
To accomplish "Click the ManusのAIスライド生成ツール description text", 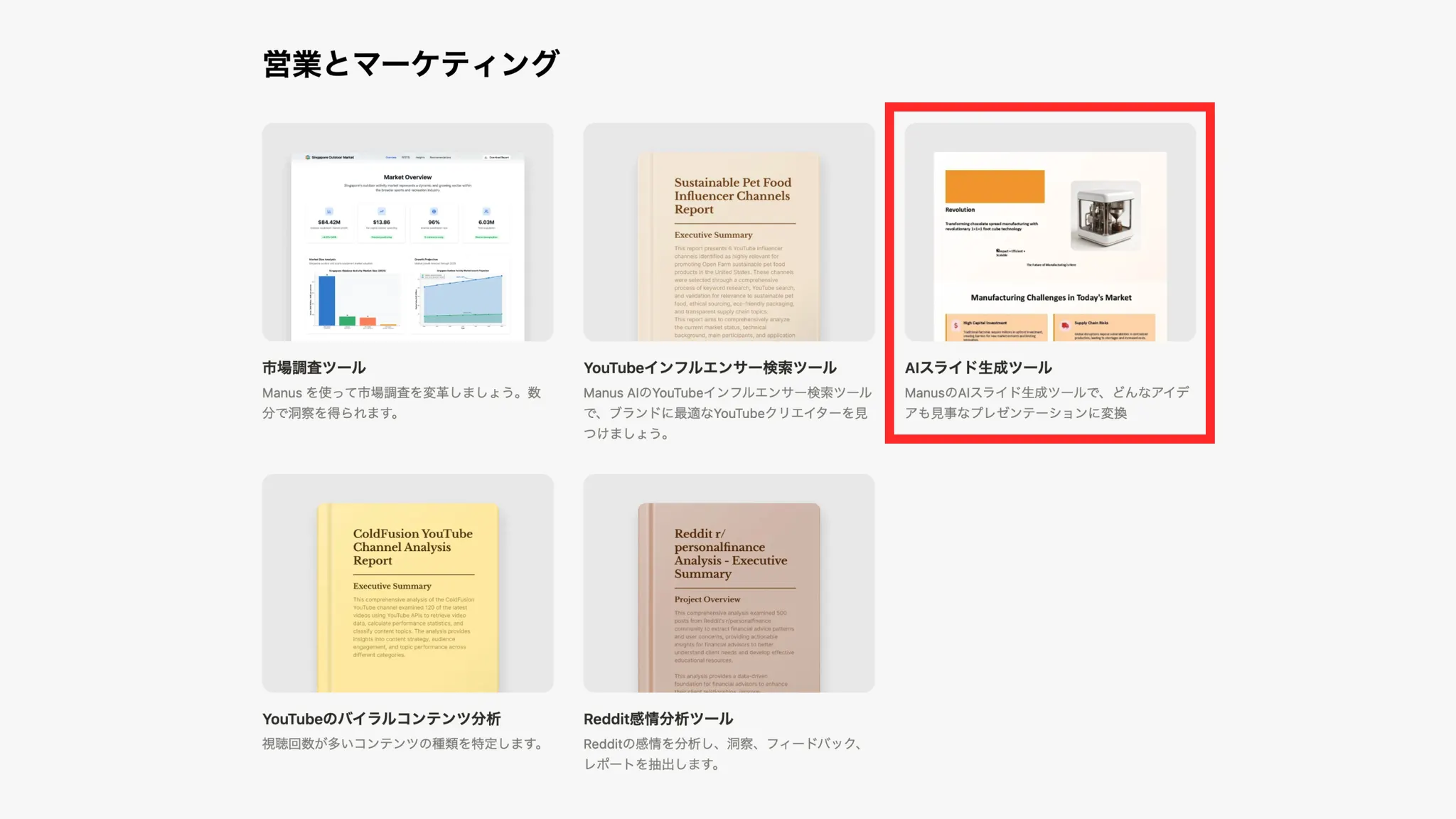I will coord(1046,402).
